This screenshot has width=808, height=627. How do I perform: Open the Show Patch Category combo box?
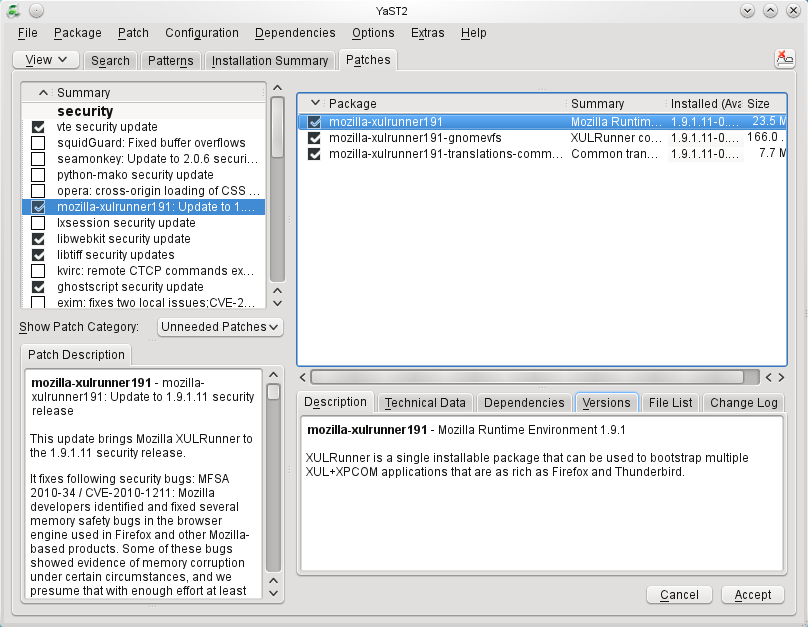click(x=220, y=327)
